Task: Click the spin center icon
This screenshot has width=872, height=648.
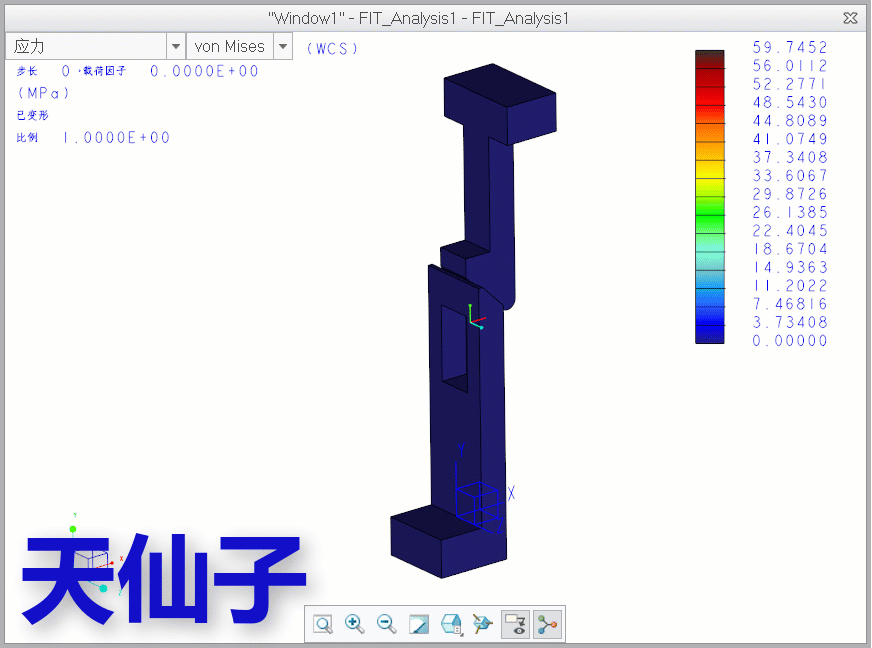Action: pyautogui.click(x=483, y=625)
